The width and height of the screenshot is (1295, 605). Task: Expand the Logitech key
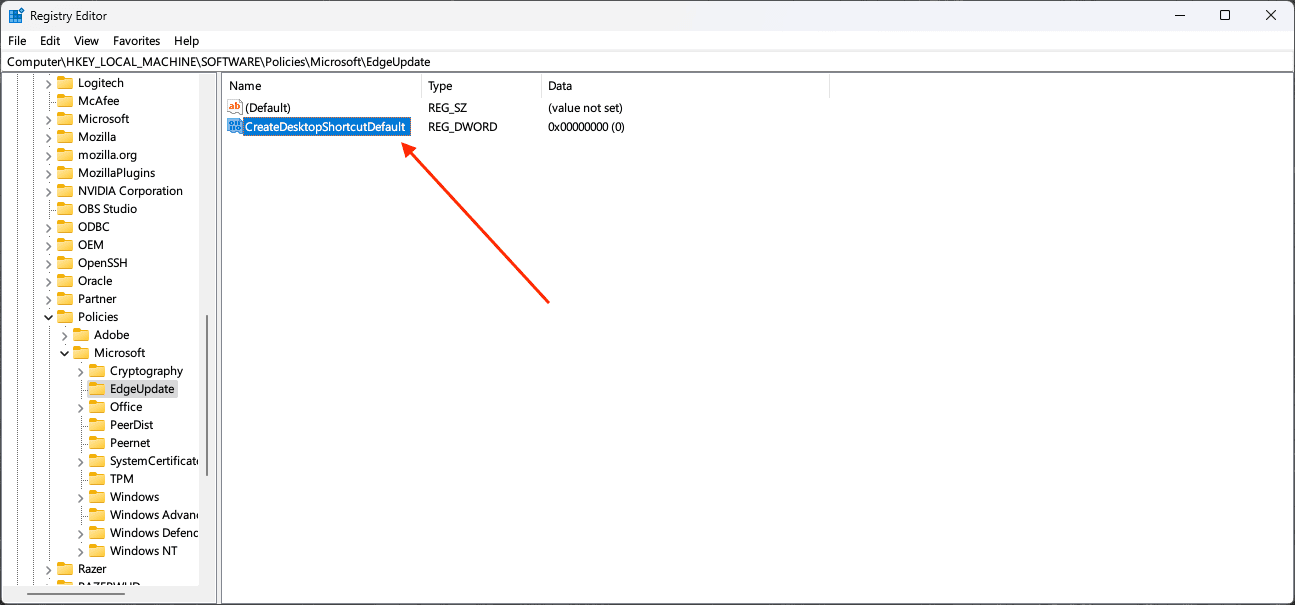48,83
